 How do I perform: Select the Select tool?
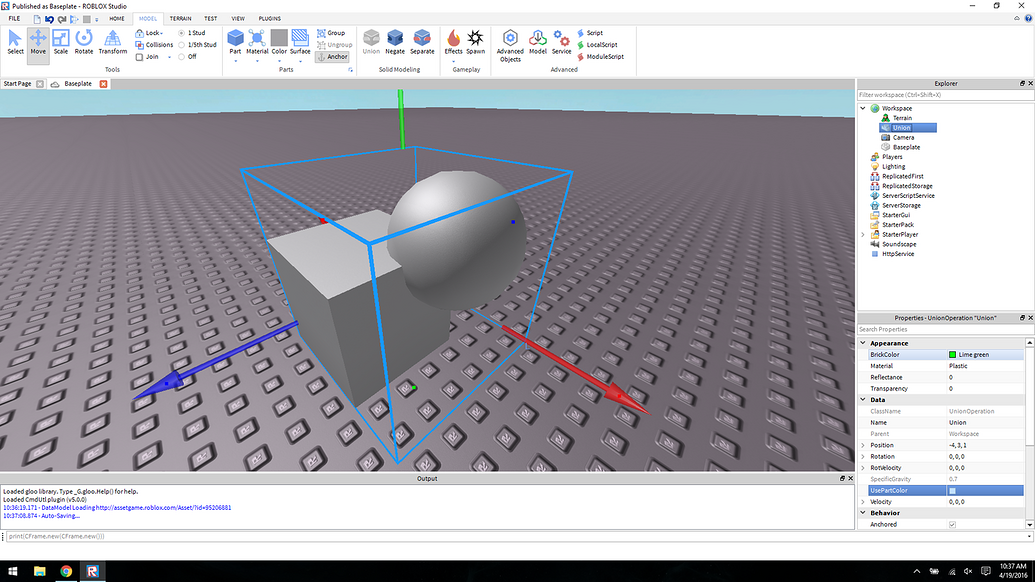[15, 42]
